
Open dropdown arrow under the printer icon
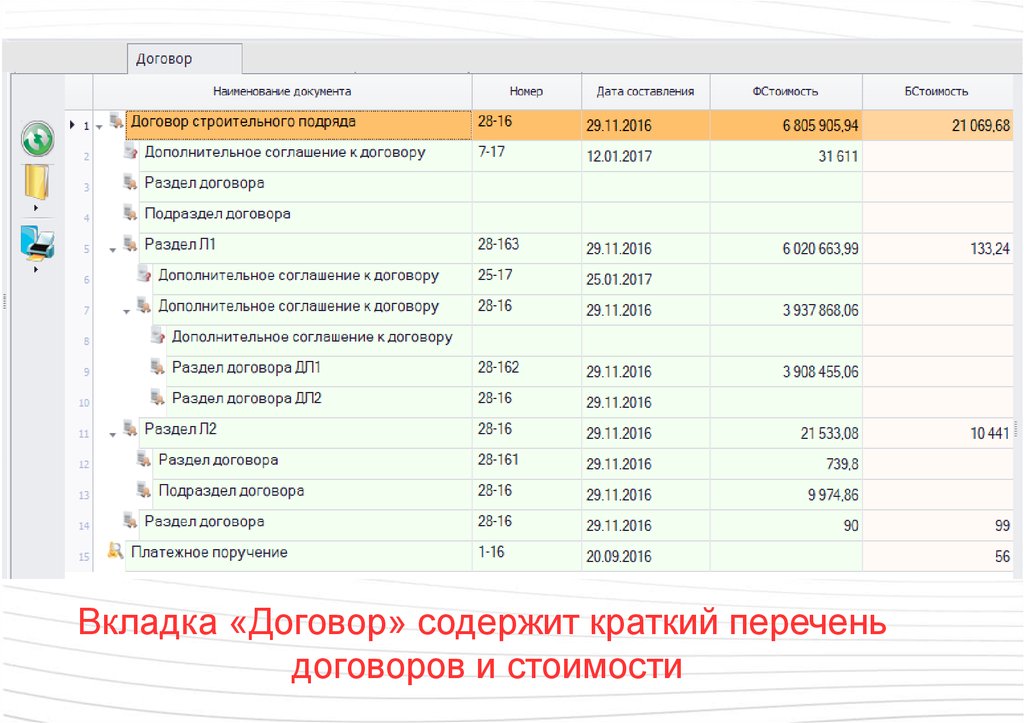[36, 268]
